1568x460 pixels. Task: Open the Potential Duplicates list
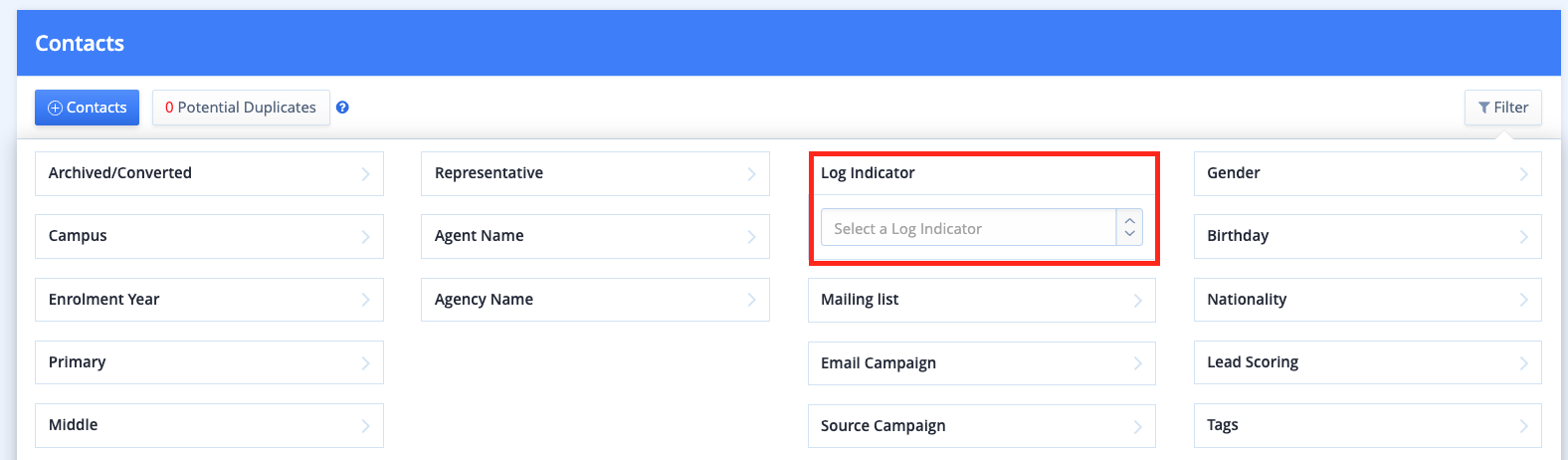click(x=241, y=108)
